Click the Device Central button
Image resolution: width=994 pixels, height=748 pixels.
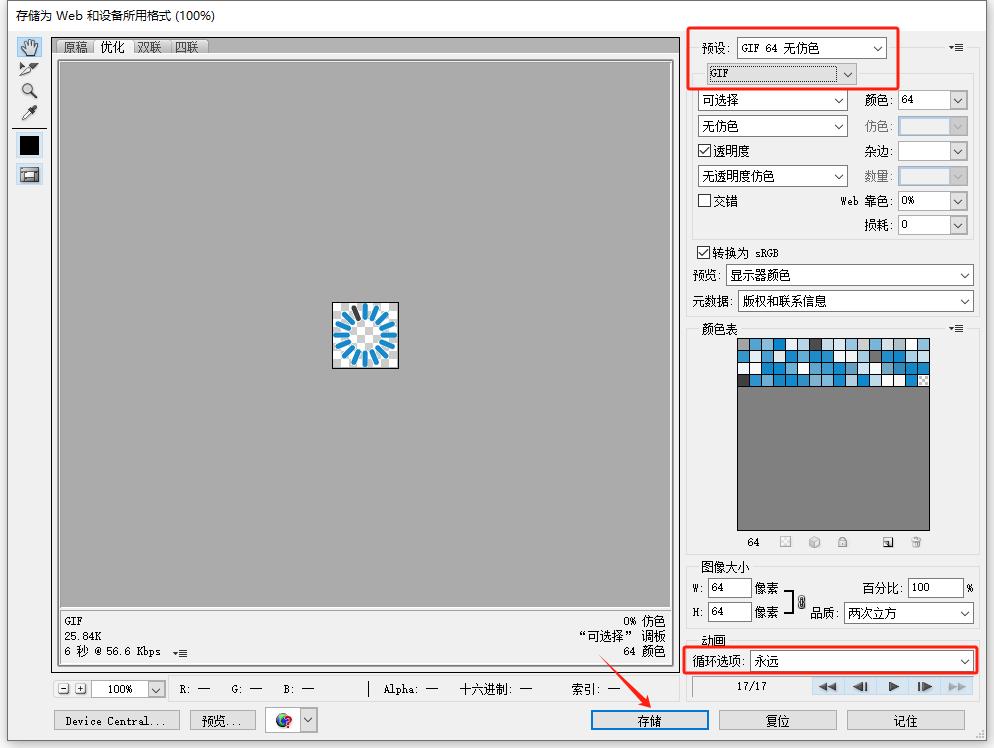tap(114, 720)
